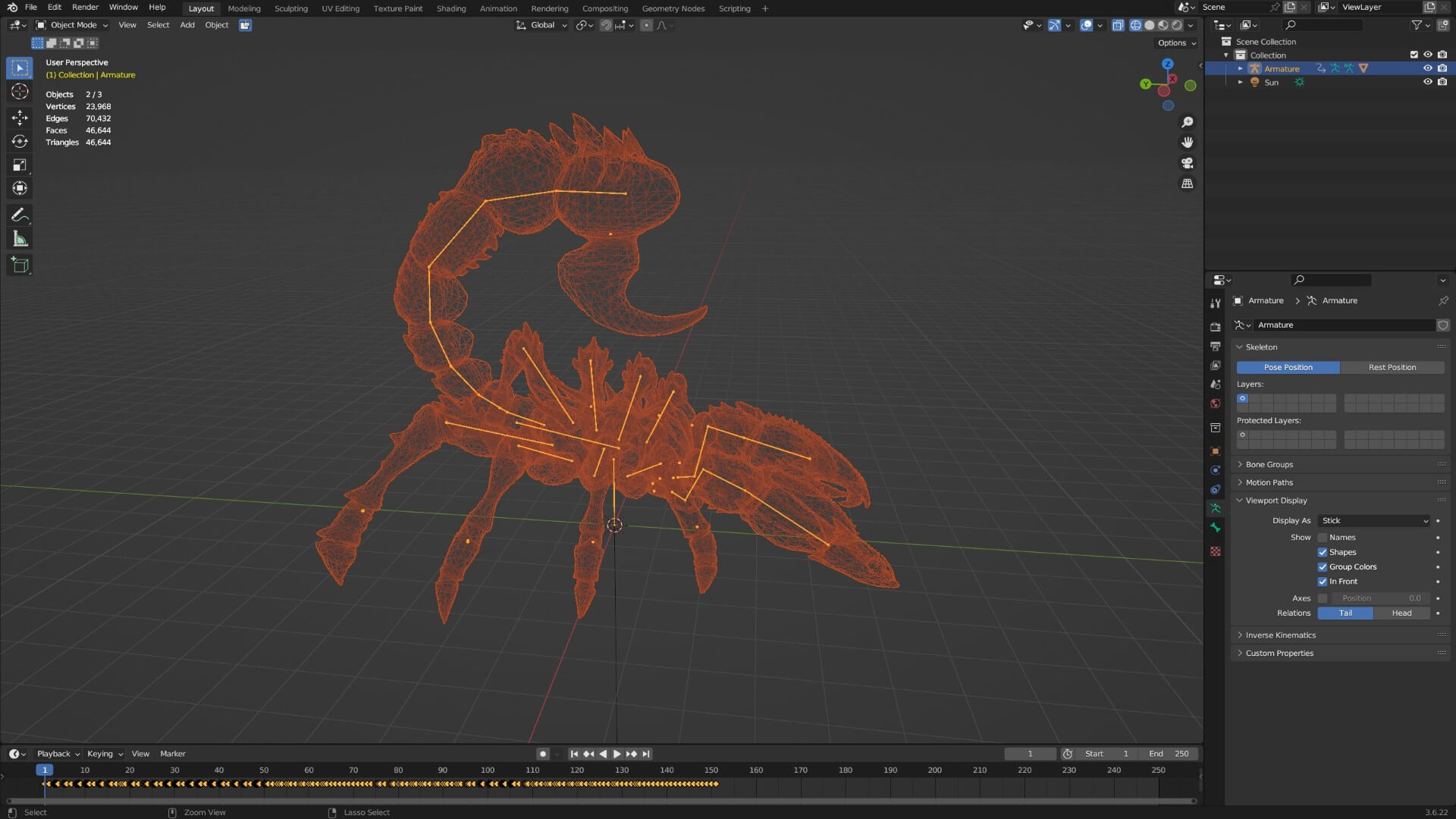Open the View Layer properties tab
This screenshot has height=819, width=1456.
[x=1216, y=366]
